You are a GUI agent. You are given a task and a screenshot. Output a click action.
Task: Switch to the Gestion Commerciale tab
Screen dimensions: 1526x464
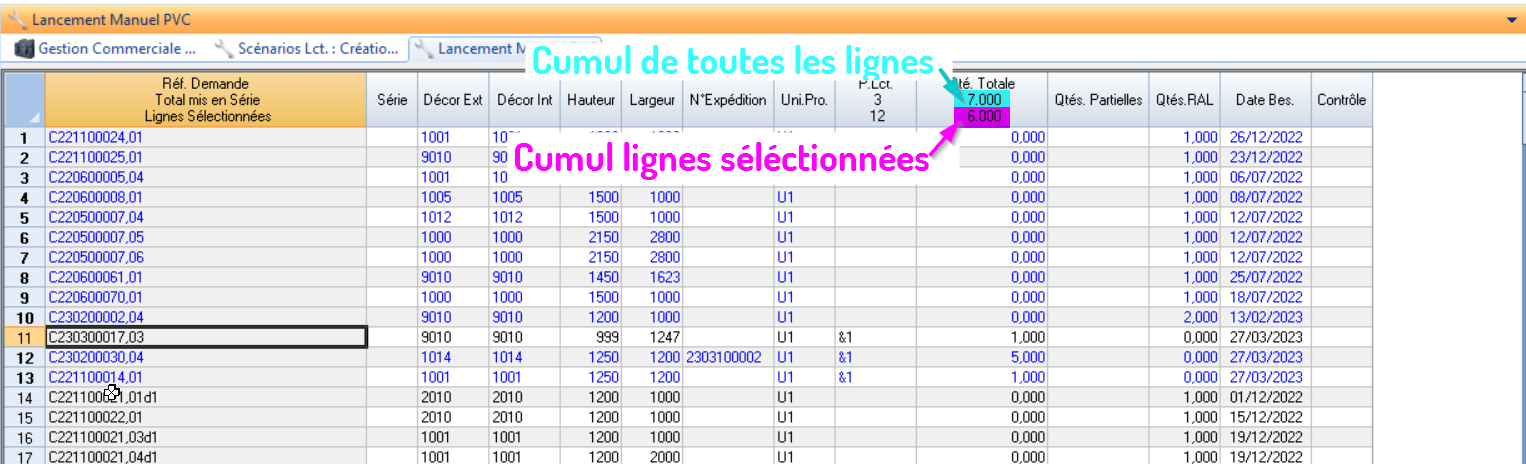coord(106,48)
